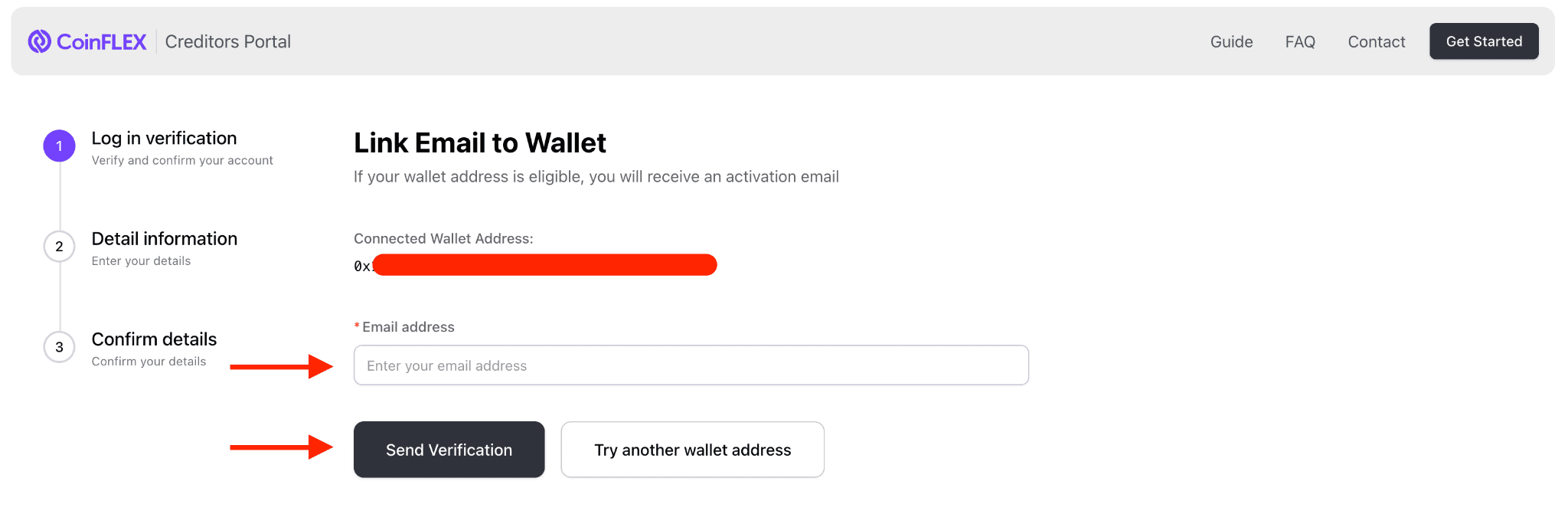1568x527 pixels.
Task: Open the FAQ page
Action: [x=1299, y=41]
